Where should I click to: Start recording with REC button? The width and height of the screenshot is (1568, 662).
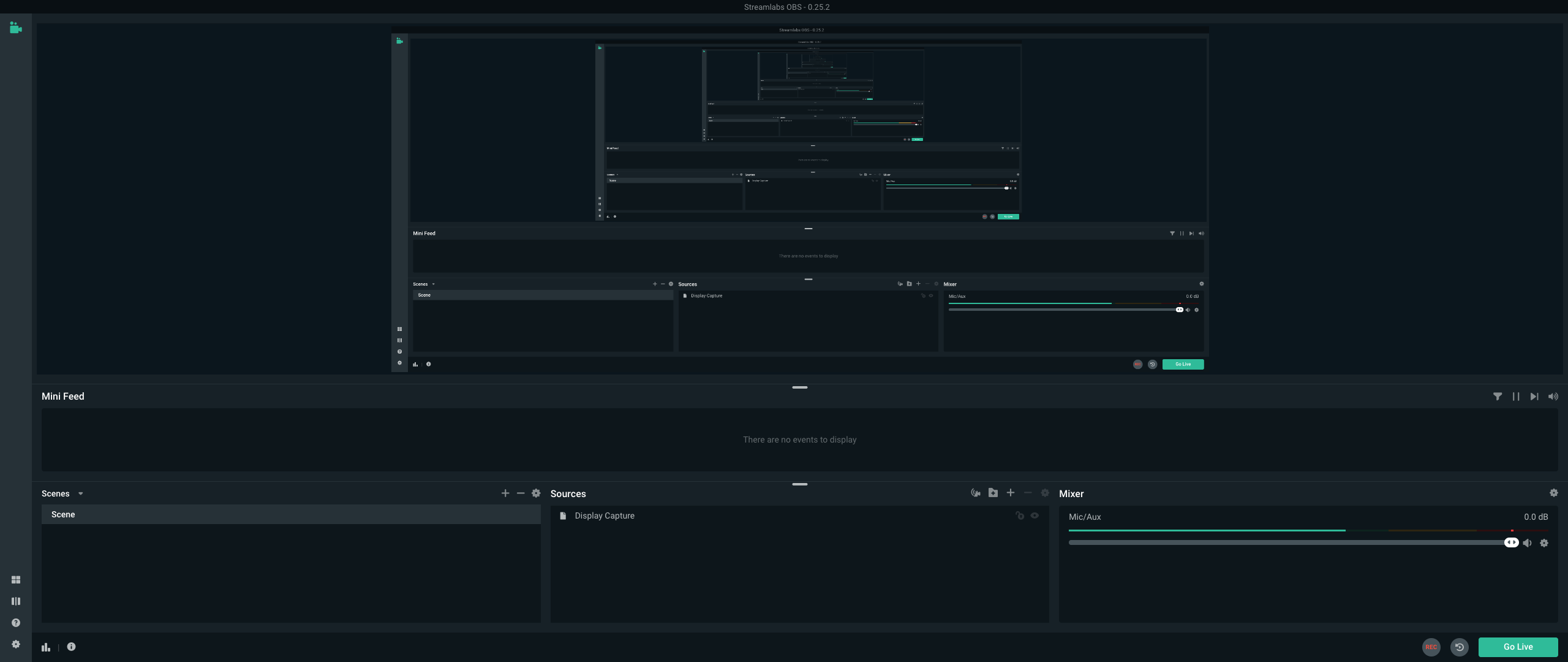1431,647
